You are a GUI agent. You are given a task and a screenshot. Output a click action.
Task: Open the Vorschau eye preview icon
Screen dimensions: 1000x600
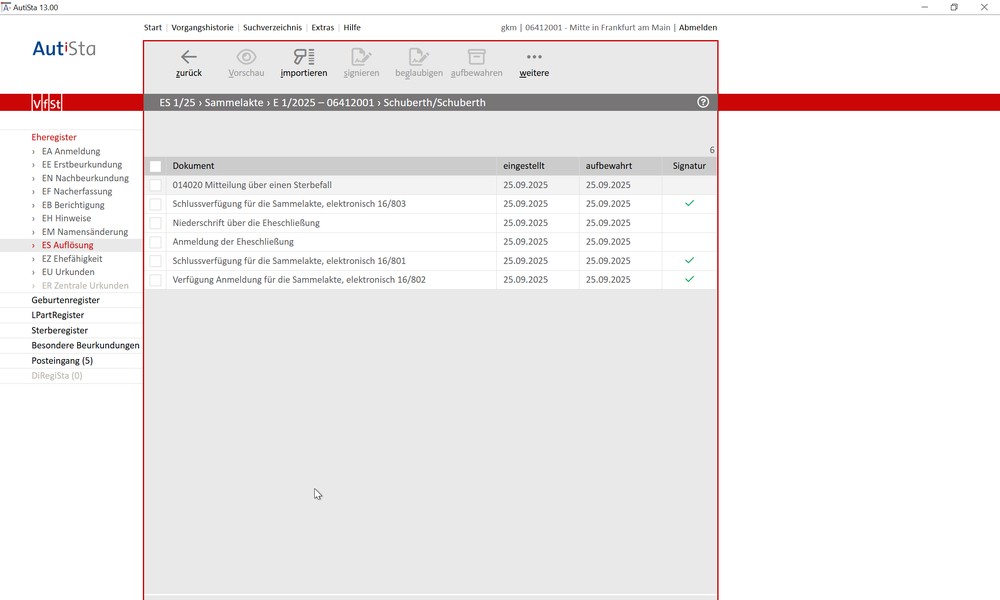pos(246,57)
